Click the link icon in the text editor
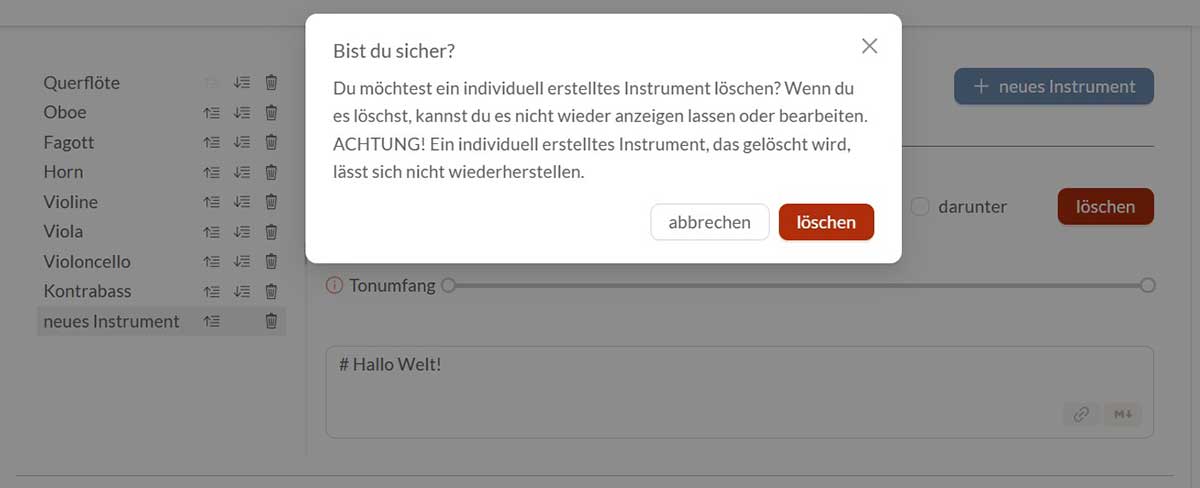1200x488 pixels. (x=1081, y=414)
